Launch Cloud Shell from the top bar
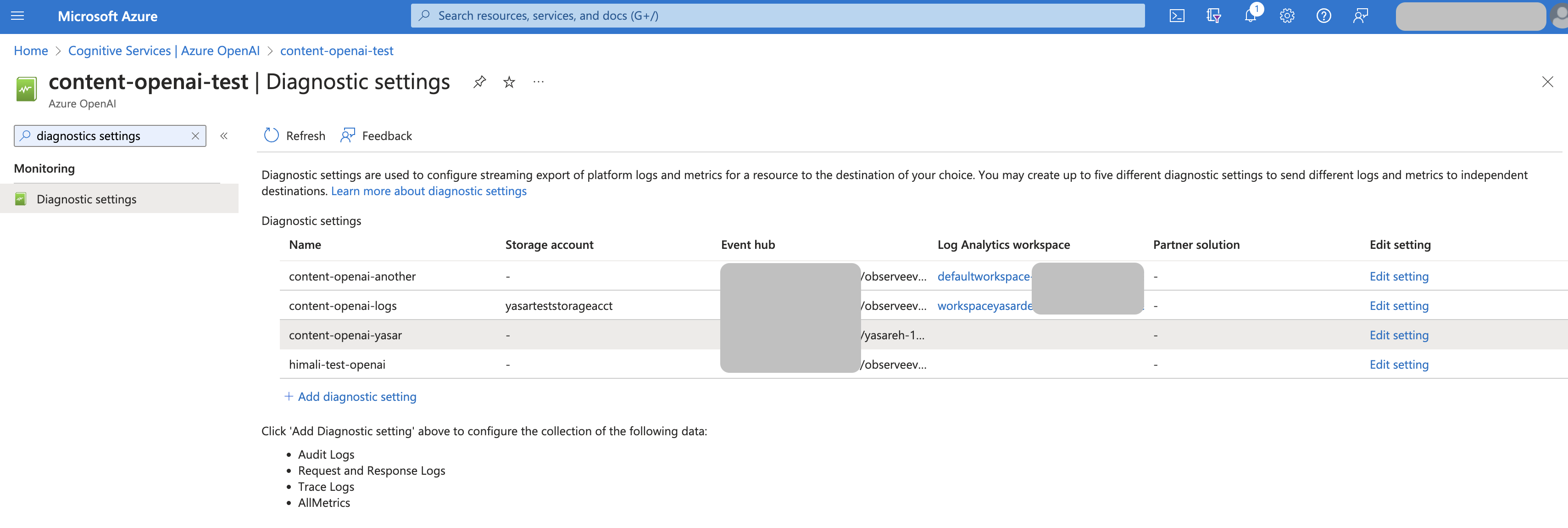 (x=1177, y=16)
